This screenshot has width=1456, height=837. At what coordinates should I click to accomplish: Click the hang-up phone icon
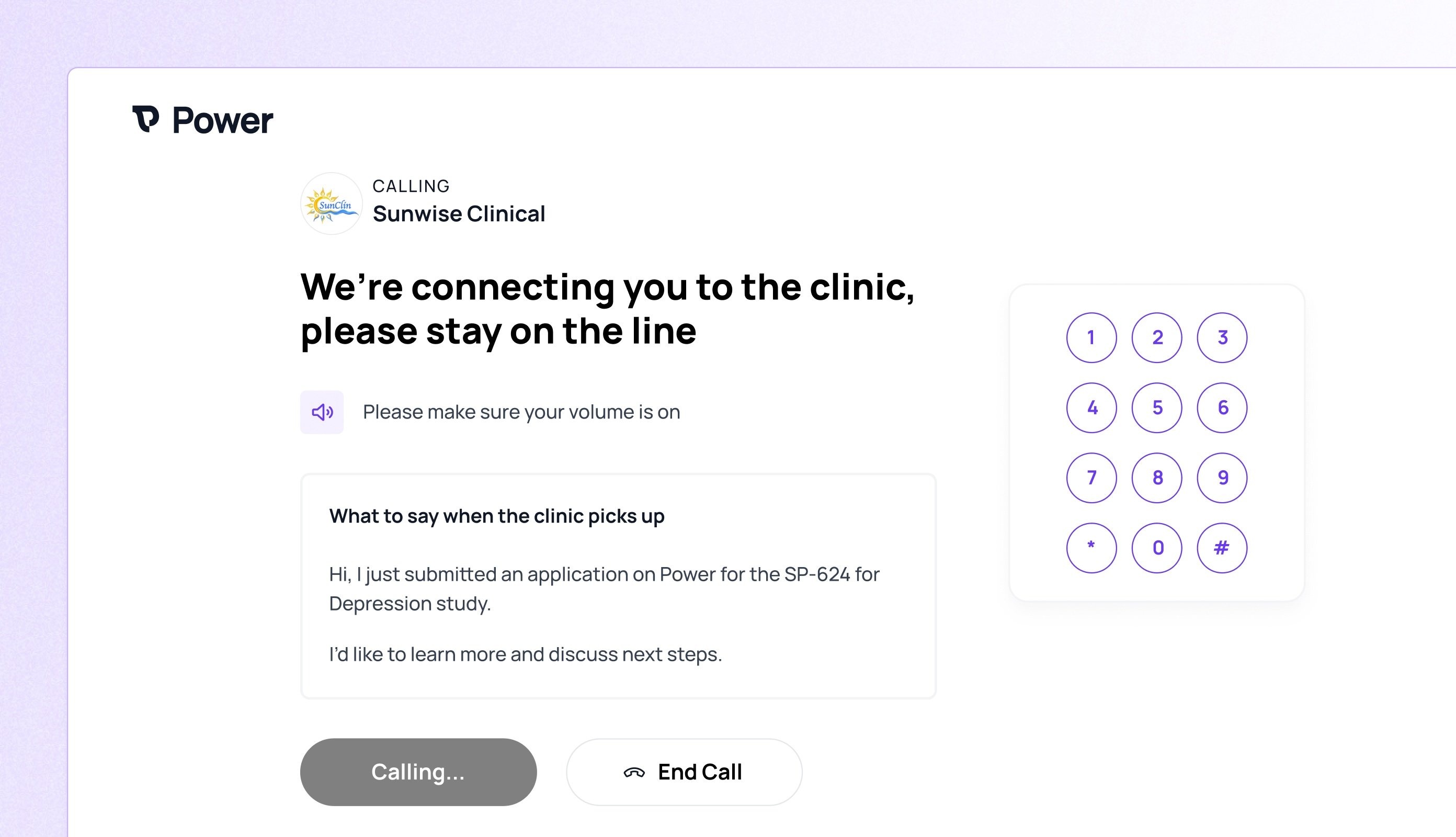(x=634, y=773)
